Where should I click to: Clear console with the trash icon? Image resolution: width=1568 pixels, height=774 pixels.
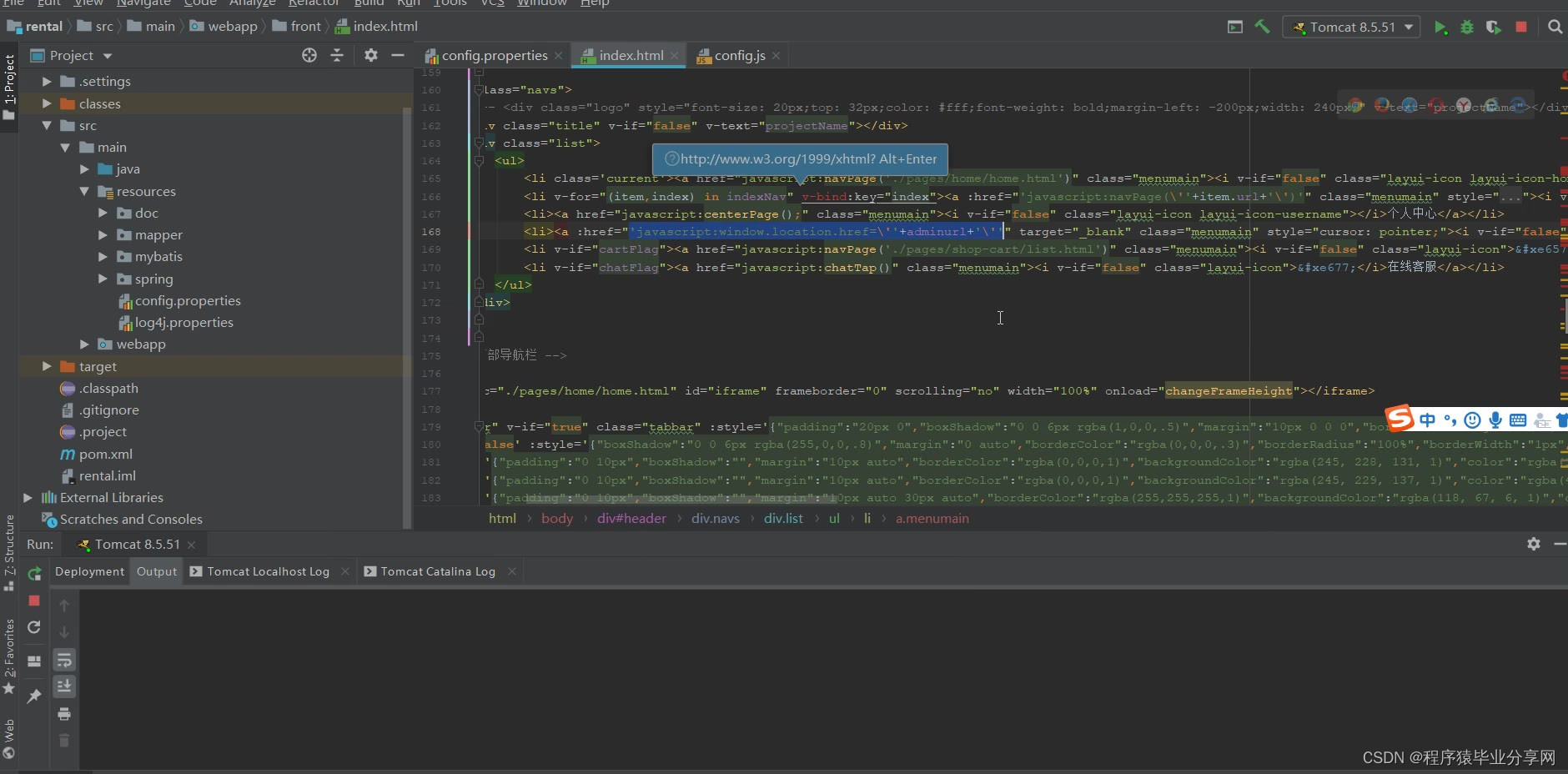64,741
